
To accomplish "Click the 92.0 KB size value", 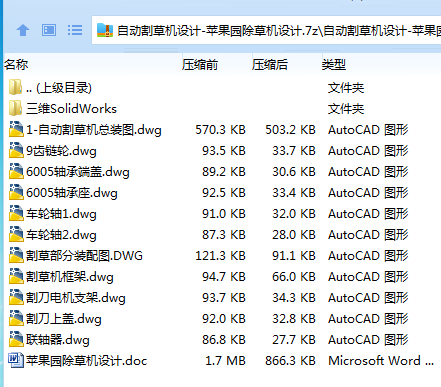I will click(224, 319).
